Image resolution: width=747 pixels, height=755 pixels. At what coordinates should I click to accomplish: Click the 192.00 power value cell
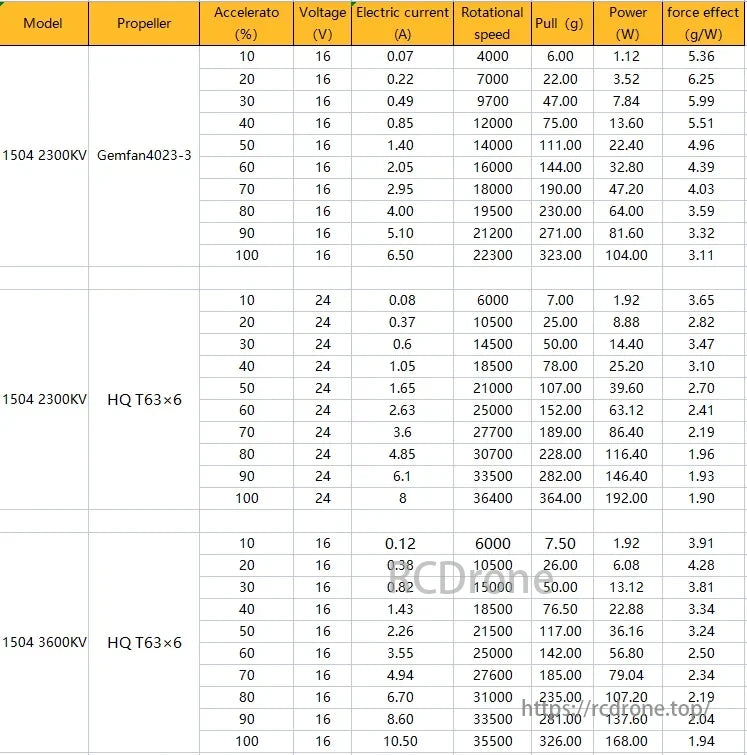tap(628, 498)
